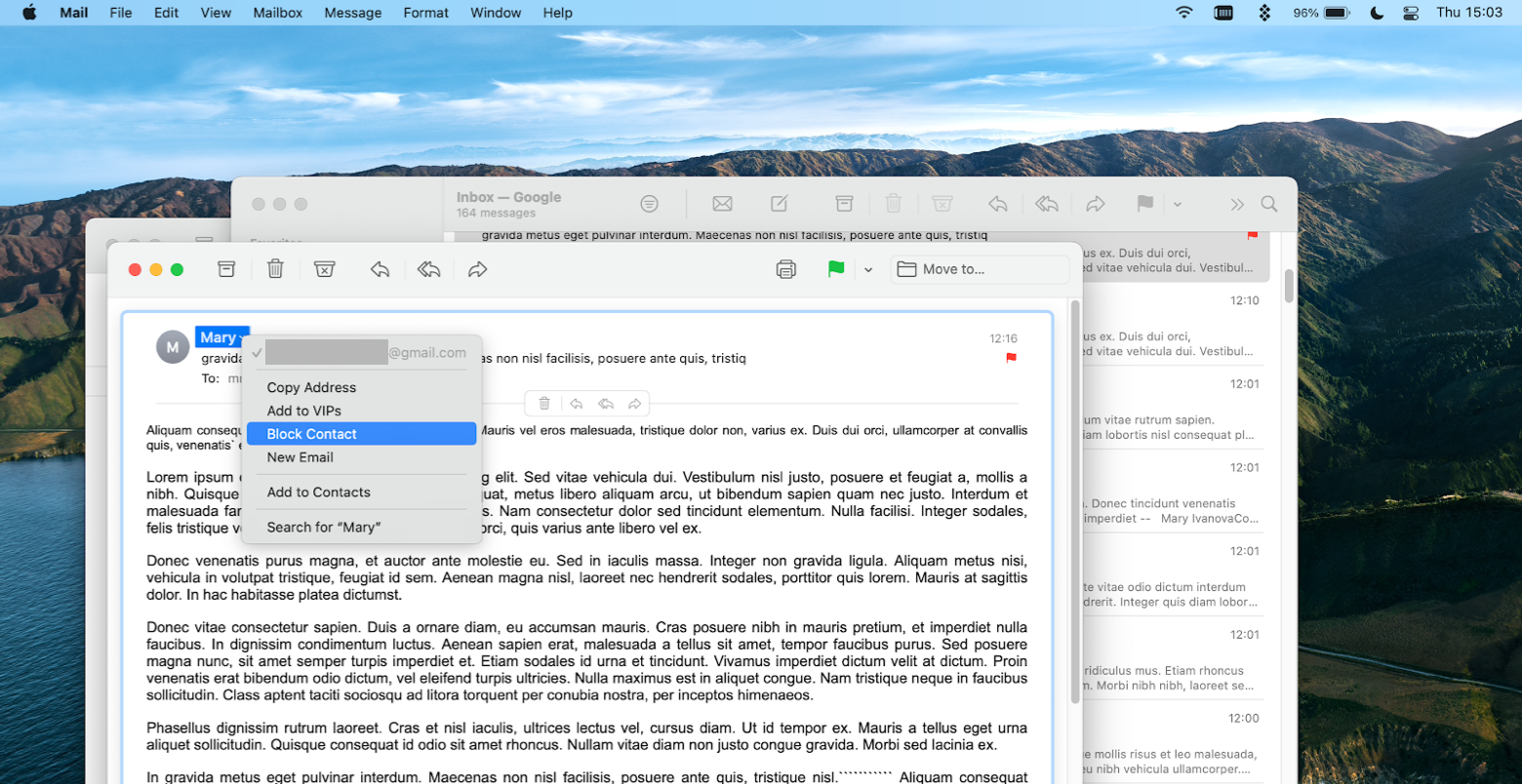
Task: Expand the overflow chevrons in the Inbox toolbar
Action: click(1236, 204)
